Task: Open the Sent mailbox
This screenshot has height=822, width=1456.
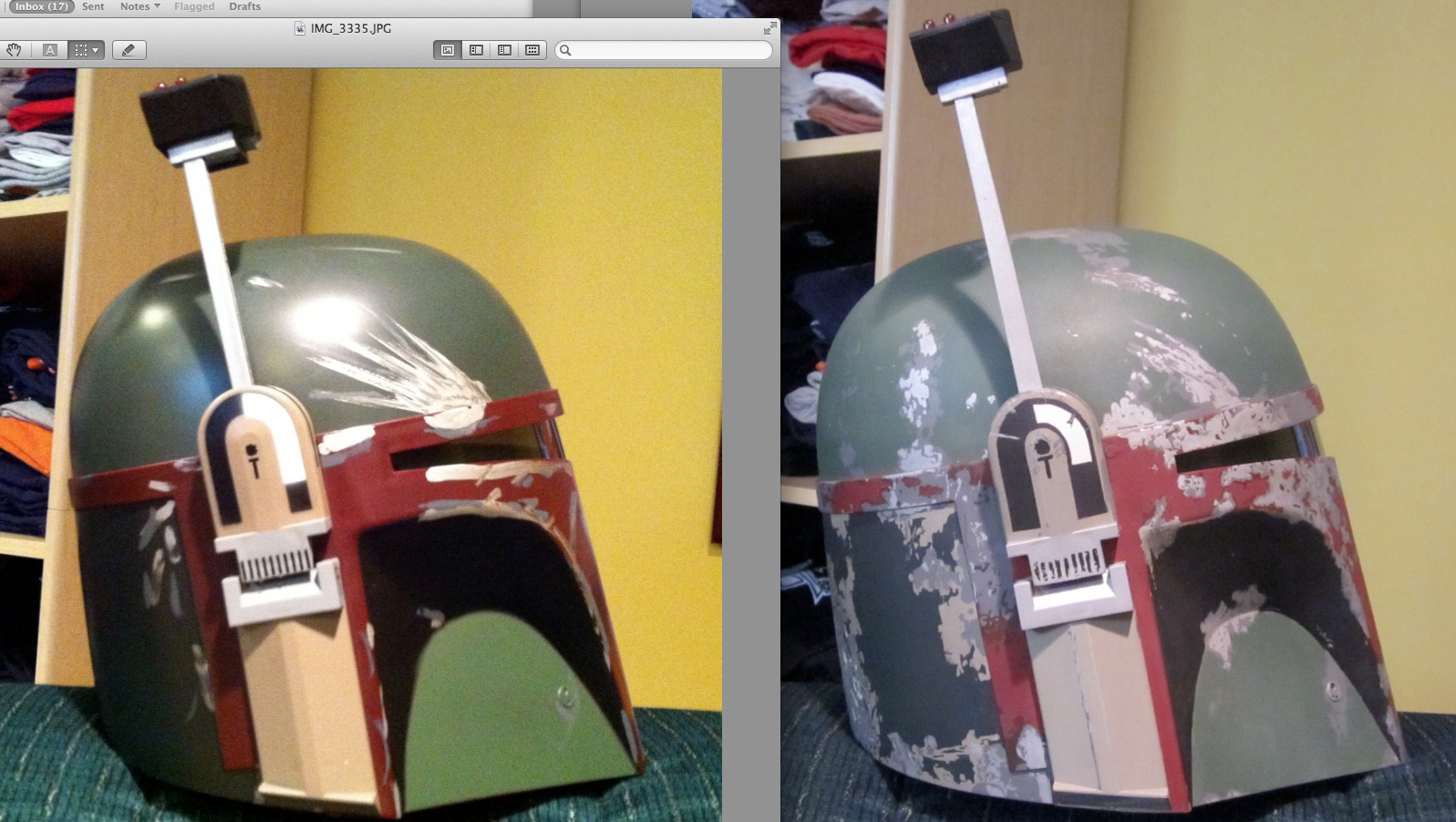Action: pyautogui.click(x=93, y=6)
